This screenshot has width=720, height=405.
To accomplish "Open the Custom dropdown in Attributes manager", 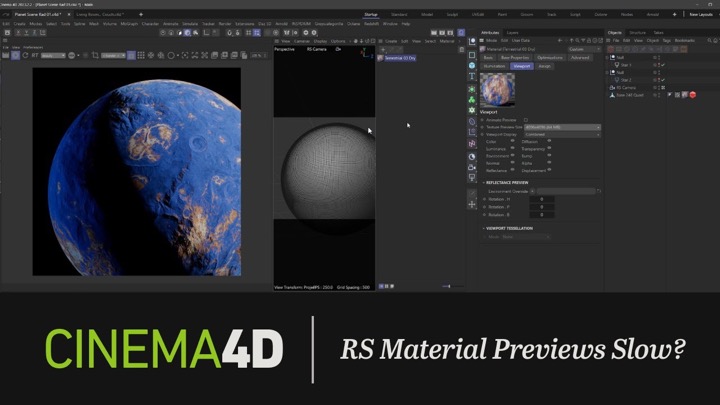I will click(584, 49).
